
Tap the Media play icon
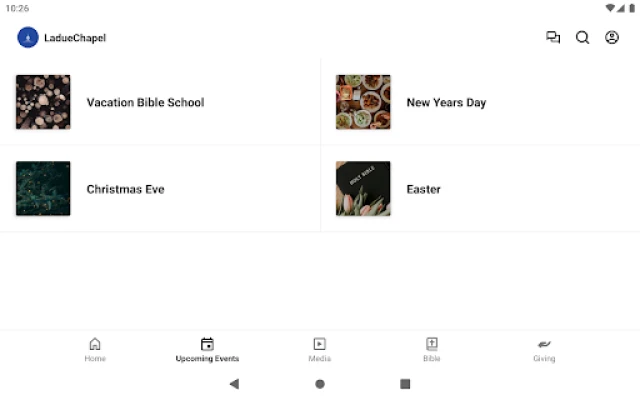pos(319,344)
